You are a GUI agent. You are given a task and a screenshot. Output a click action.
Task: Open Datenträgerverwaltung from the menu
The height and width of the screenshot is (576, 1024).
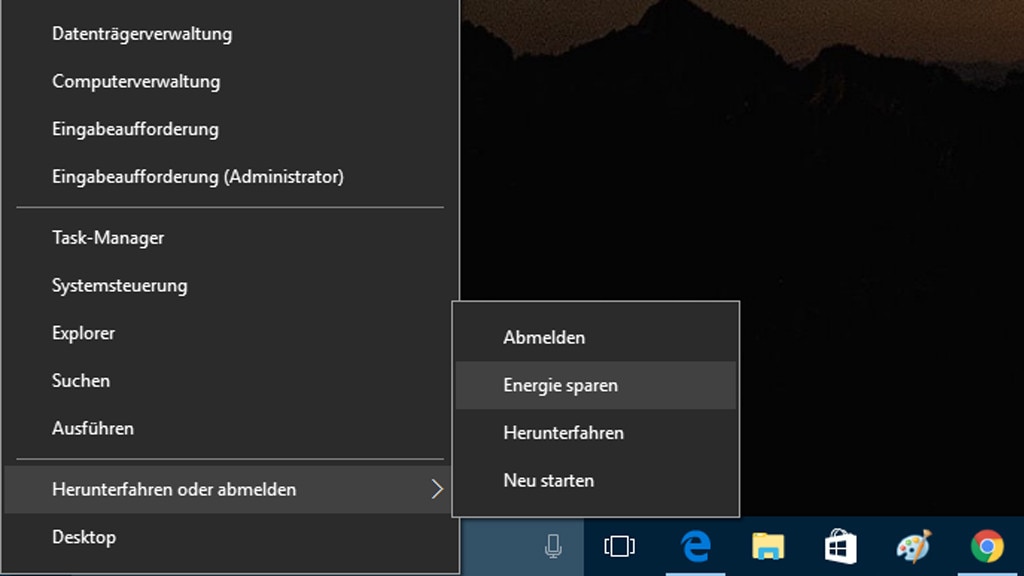pyautogui.click(x=142, y=34)
